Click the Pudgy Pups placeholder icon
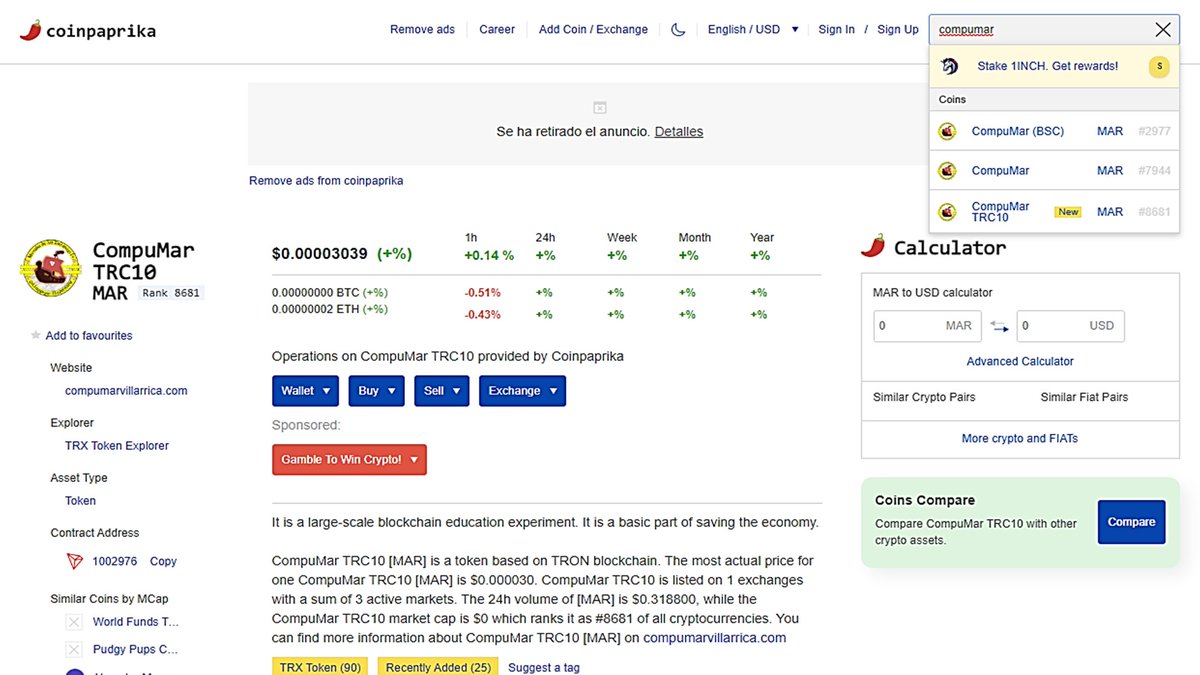This screenshot has height=675, width=1200. pos(73,650)
